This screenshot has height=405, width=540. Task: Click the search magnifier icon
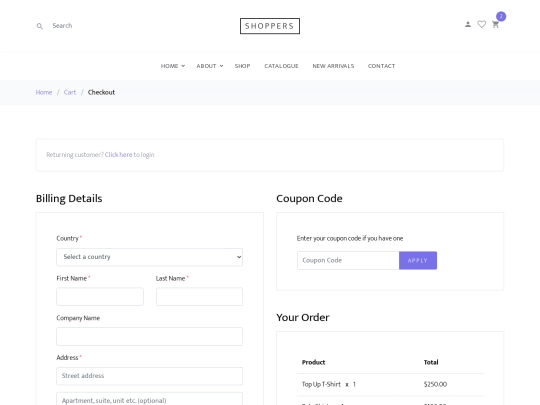click(x=40, y=26)
